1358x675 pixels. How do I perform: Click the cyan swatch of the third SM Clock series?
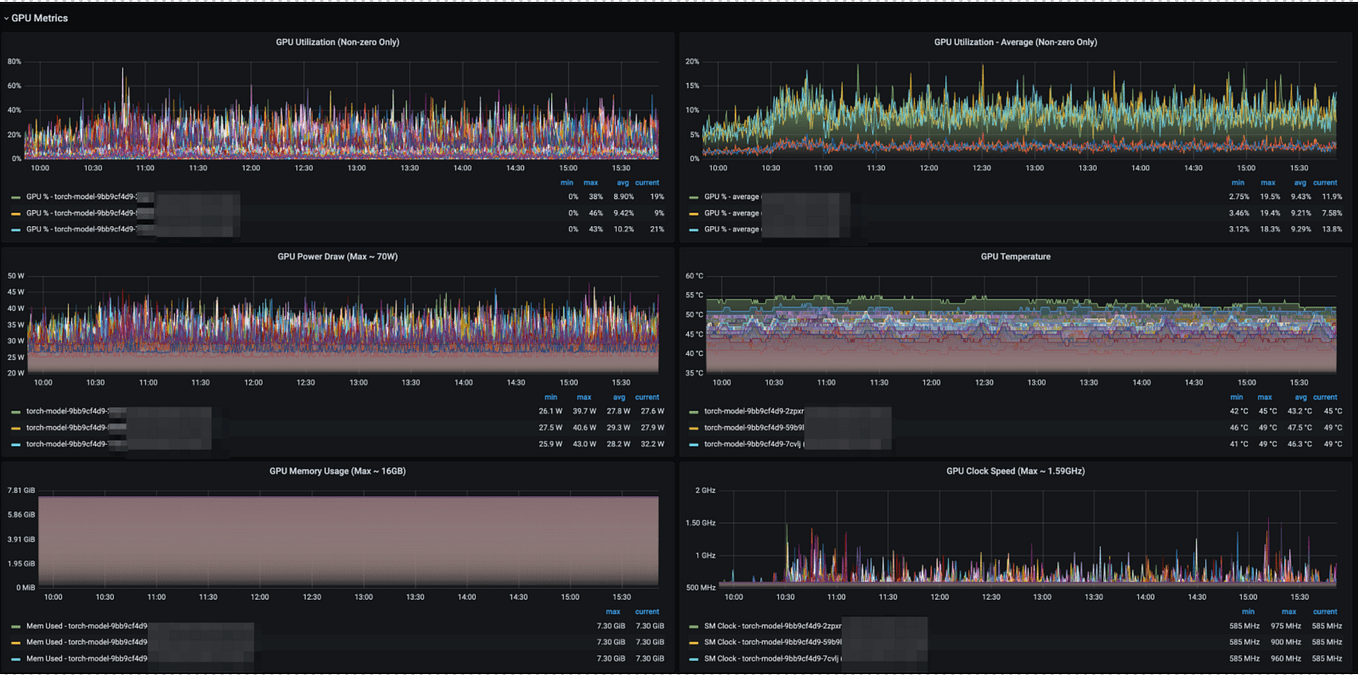click(x=694, y=659)
